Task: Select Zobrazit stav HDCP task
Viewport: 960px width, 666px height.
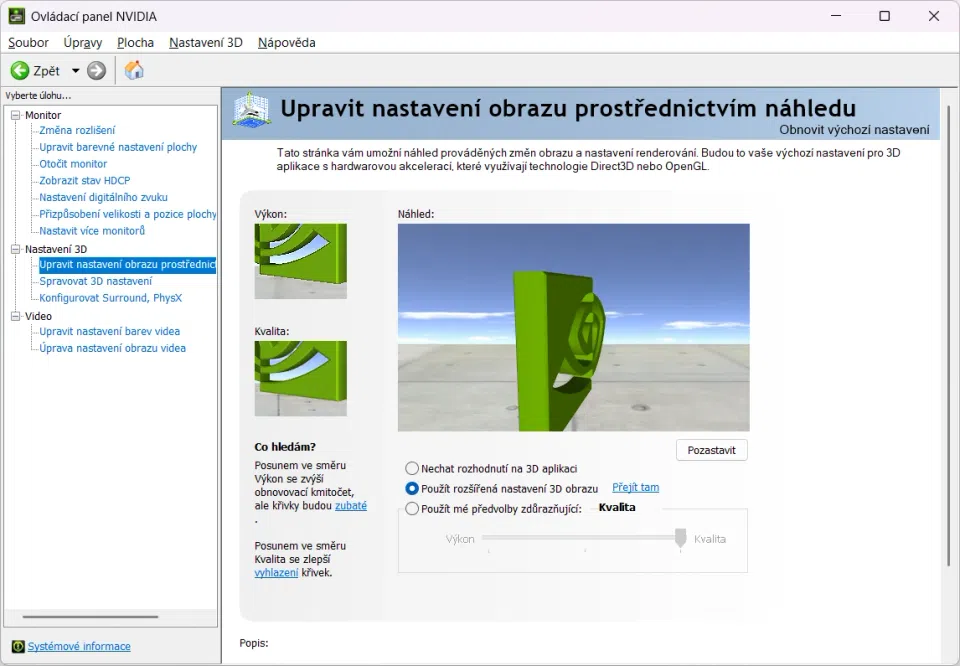Action: [x=84, y=181]
